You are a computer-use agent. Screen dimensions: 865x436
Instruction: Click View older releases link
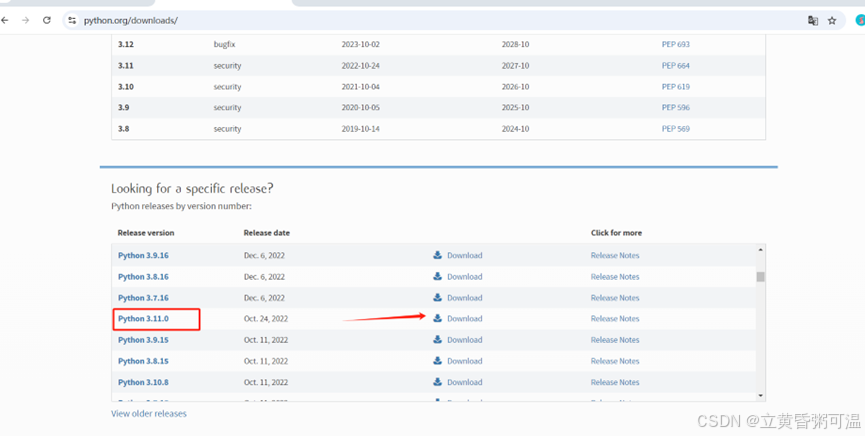pos(149,413)
